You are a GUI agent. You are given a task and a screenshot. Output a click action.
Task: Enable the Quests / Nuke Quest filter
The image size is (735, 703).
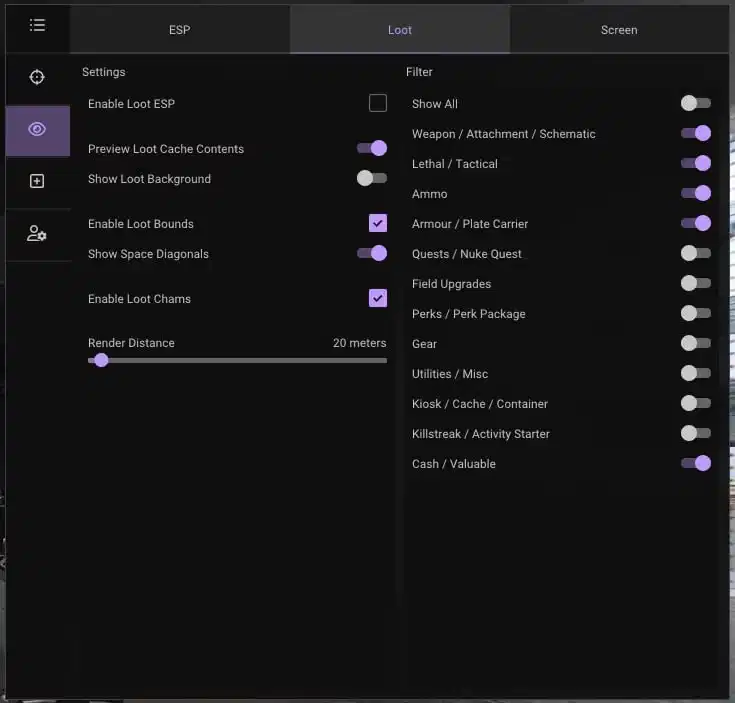(696, 253)
